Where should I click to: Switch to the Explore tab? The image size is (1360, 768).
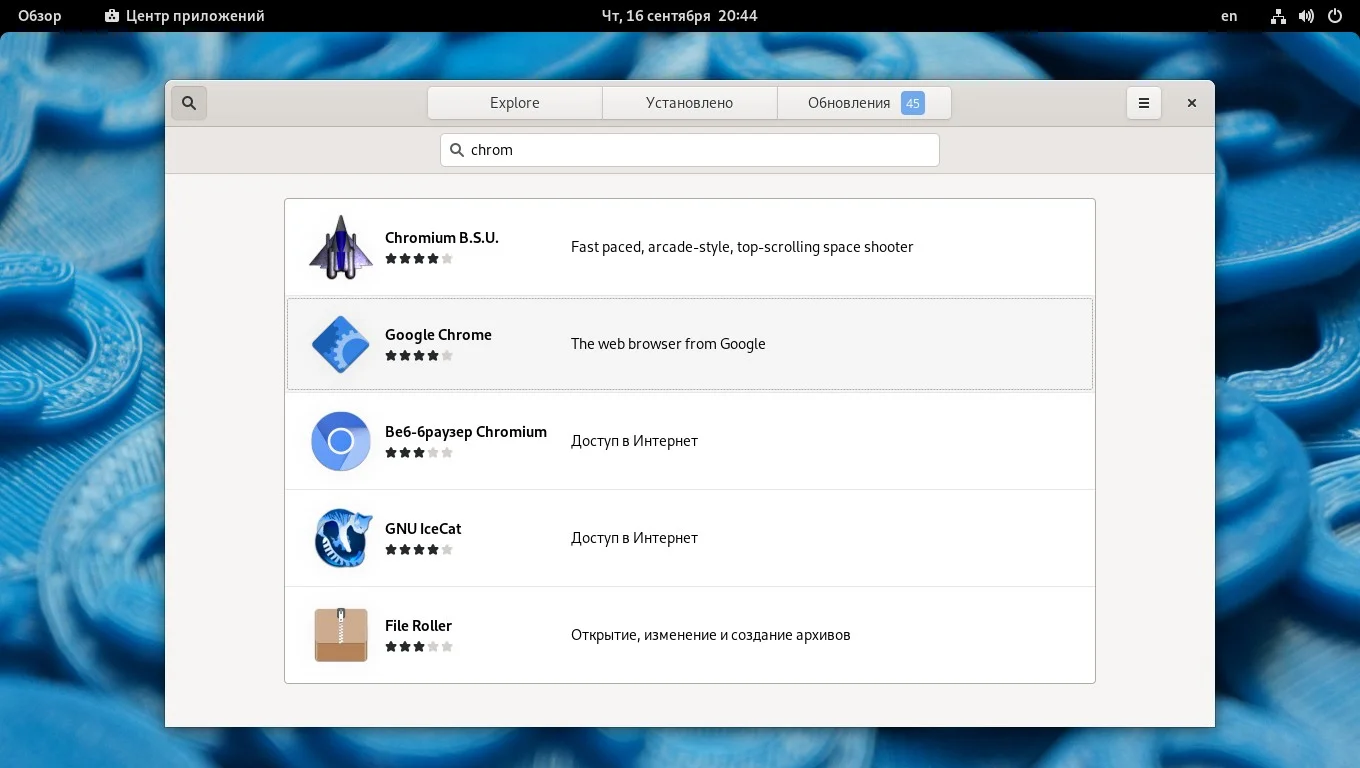(x=514, y=102)
